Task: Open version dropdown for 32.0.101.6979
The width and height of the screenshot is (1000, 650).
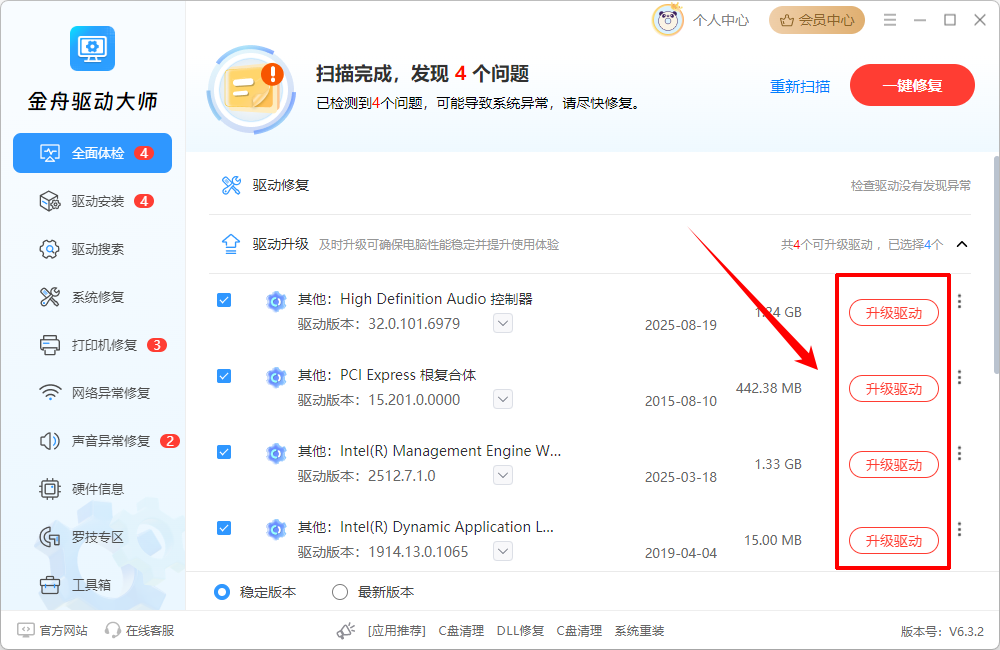Action: coord(503,323)
